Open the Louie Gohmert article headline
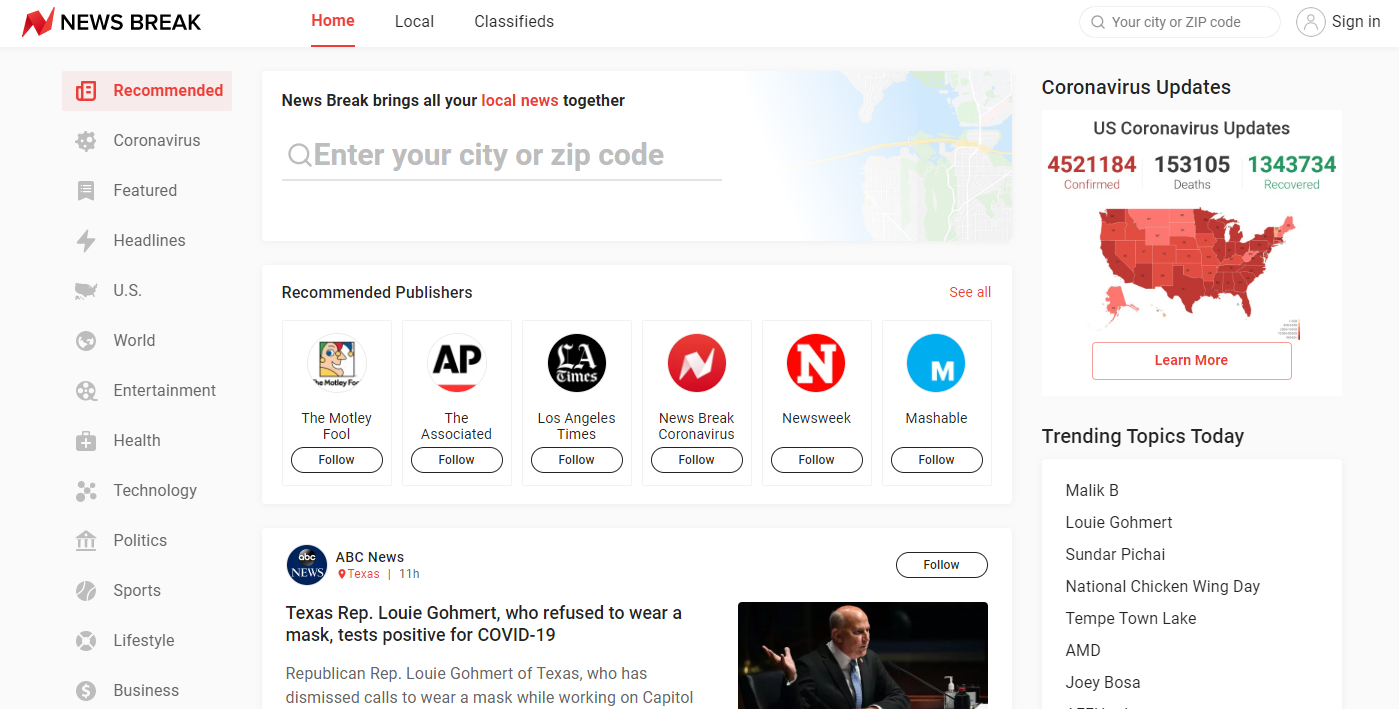This screenshot has height=709, width=1399. 484,624
